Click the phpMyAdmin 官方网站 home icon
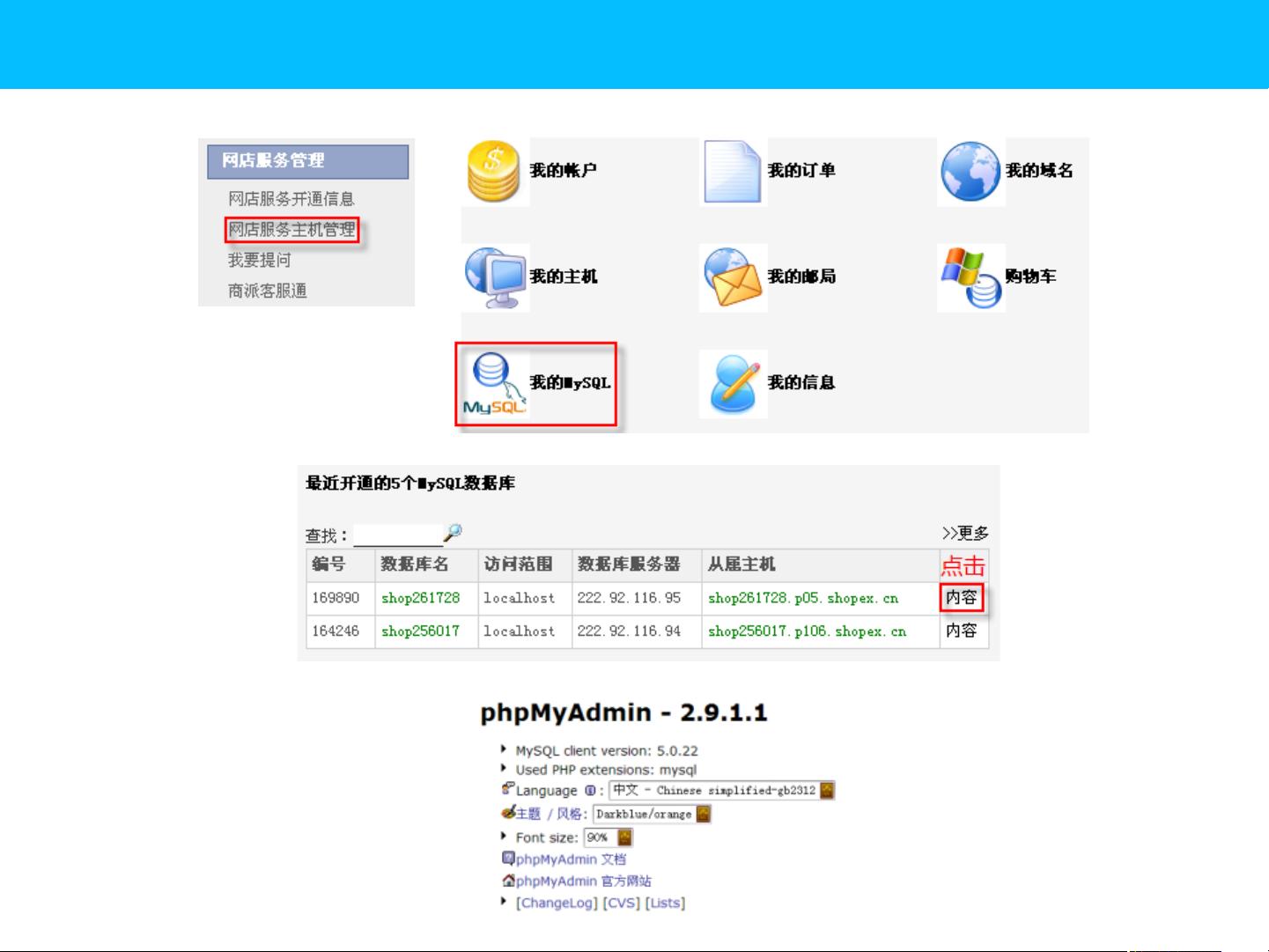This screenshot has width=1269, height=952. 508,880
